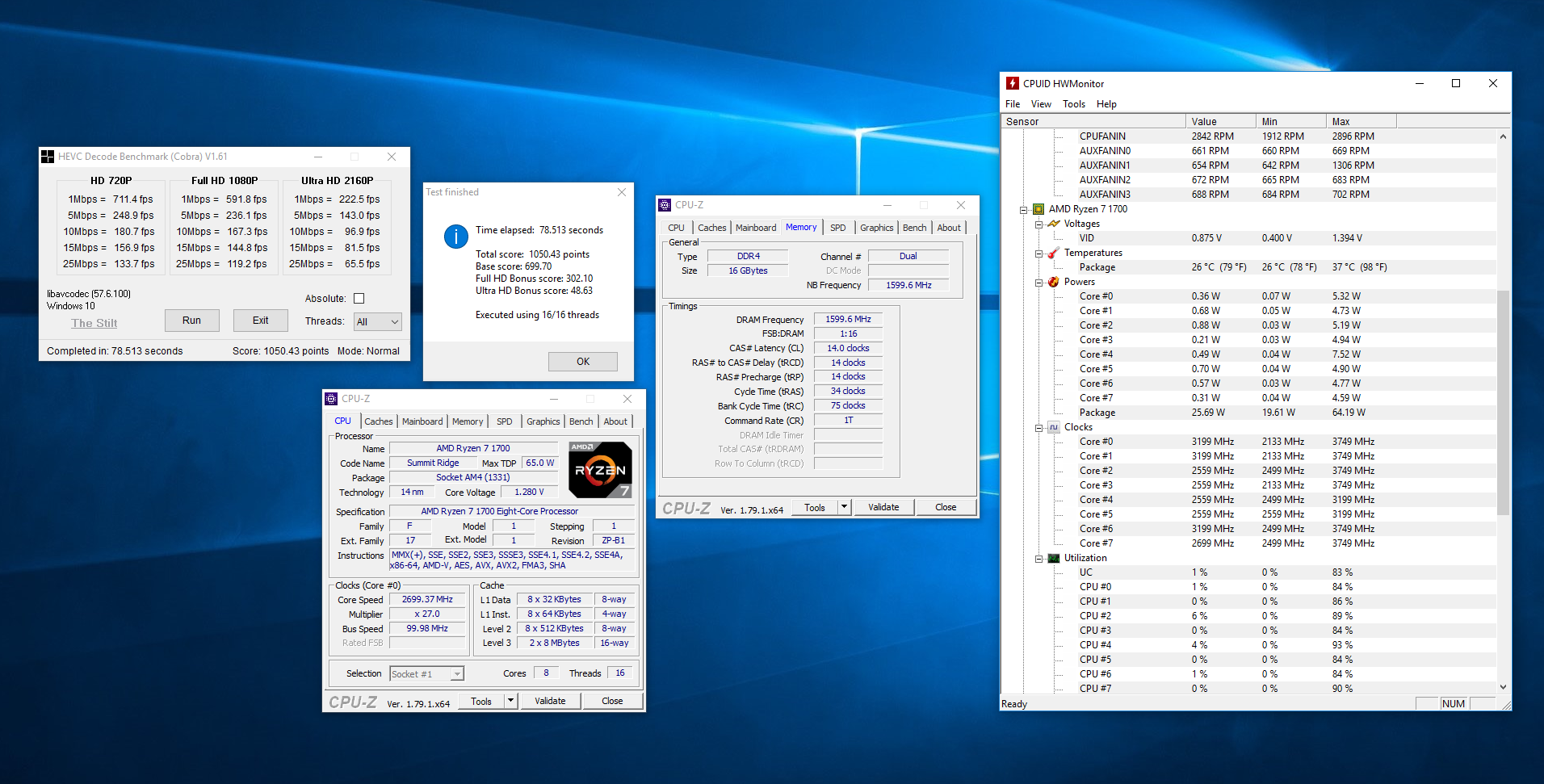
Task: Click the Core Speed field 2699.37 MHz
Action: click(427, 600)
